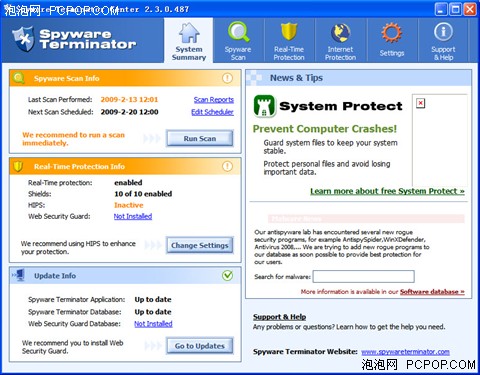Viewport: 480px width, 375px height.
Task: Click Not Installed link for Web Security Guard
Action: coord(133,216)
